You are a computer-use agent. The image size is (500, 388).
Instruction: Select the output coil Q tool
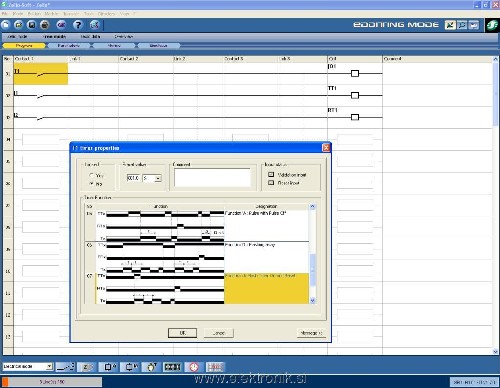109,367
